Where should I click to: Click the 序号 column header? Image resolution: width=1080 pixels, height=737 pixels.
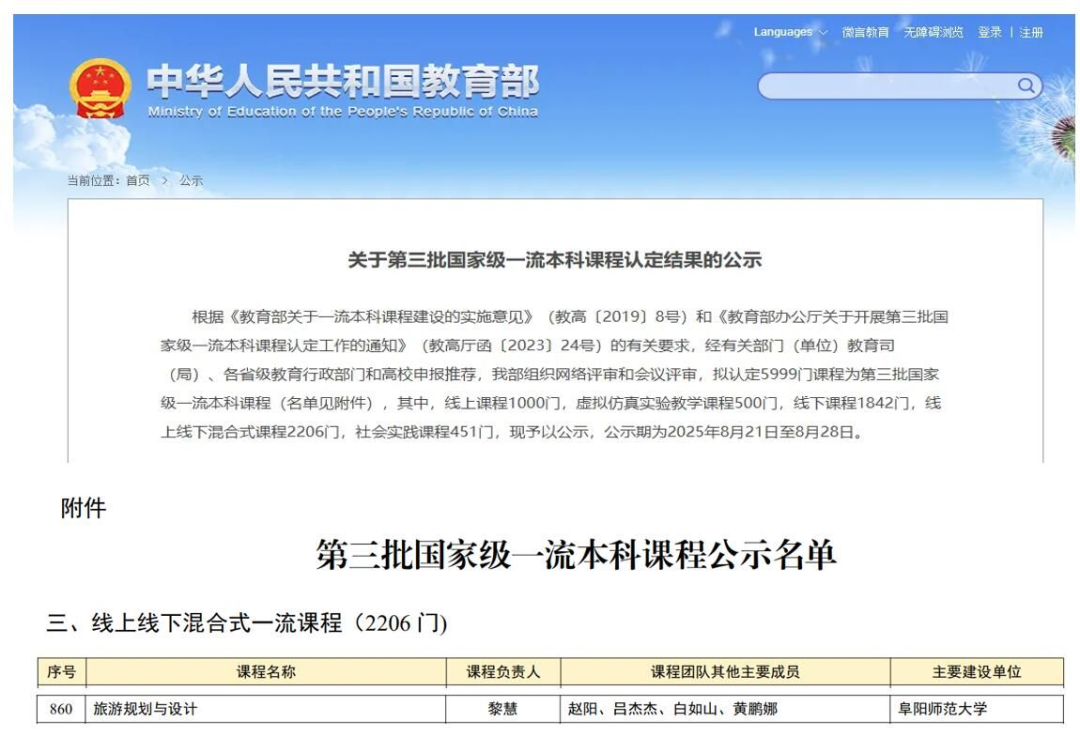click(62, 672)
